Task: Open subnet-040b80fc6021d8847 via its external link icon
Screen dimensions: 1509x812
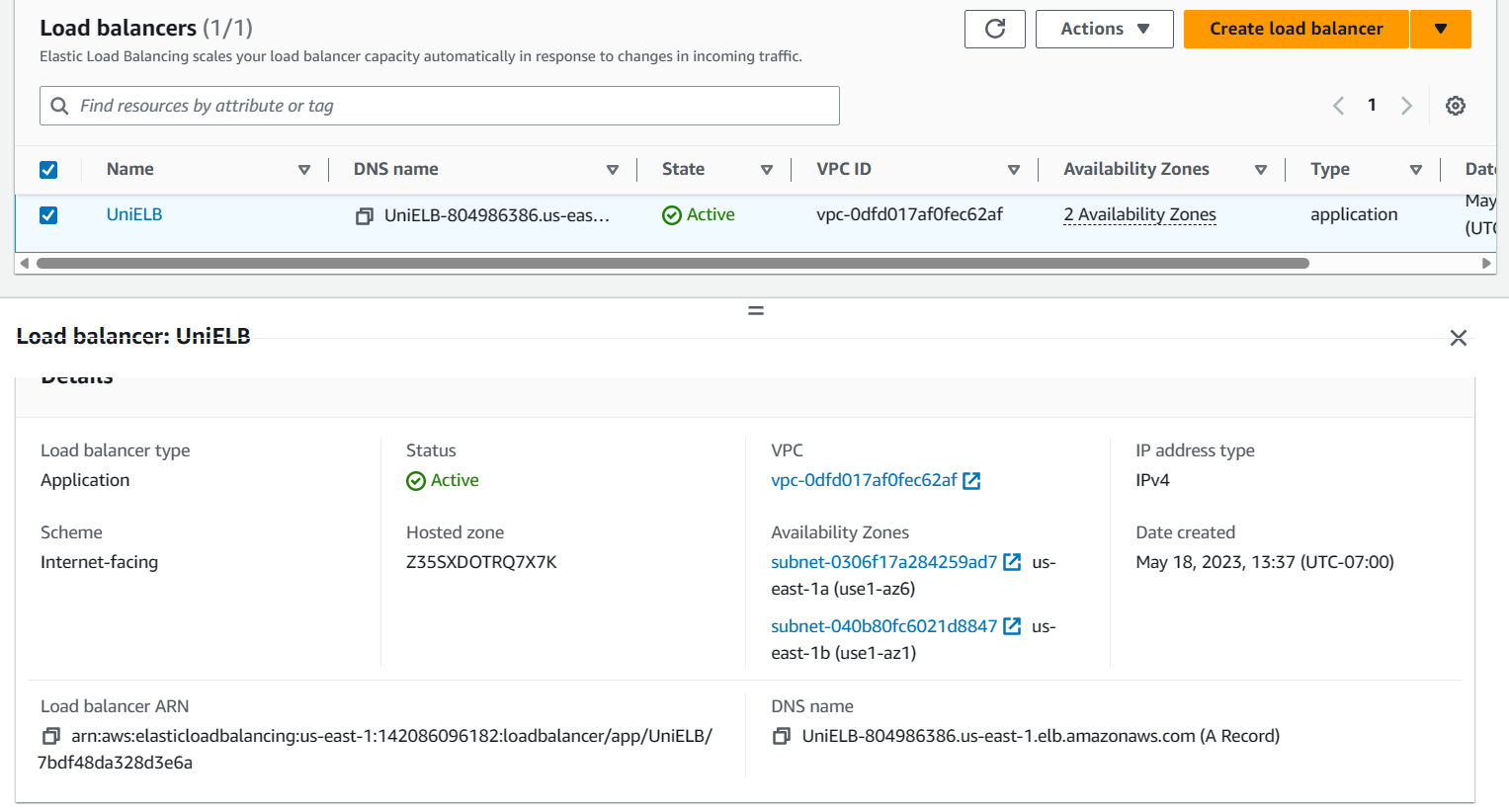Action: point(1012,625)
